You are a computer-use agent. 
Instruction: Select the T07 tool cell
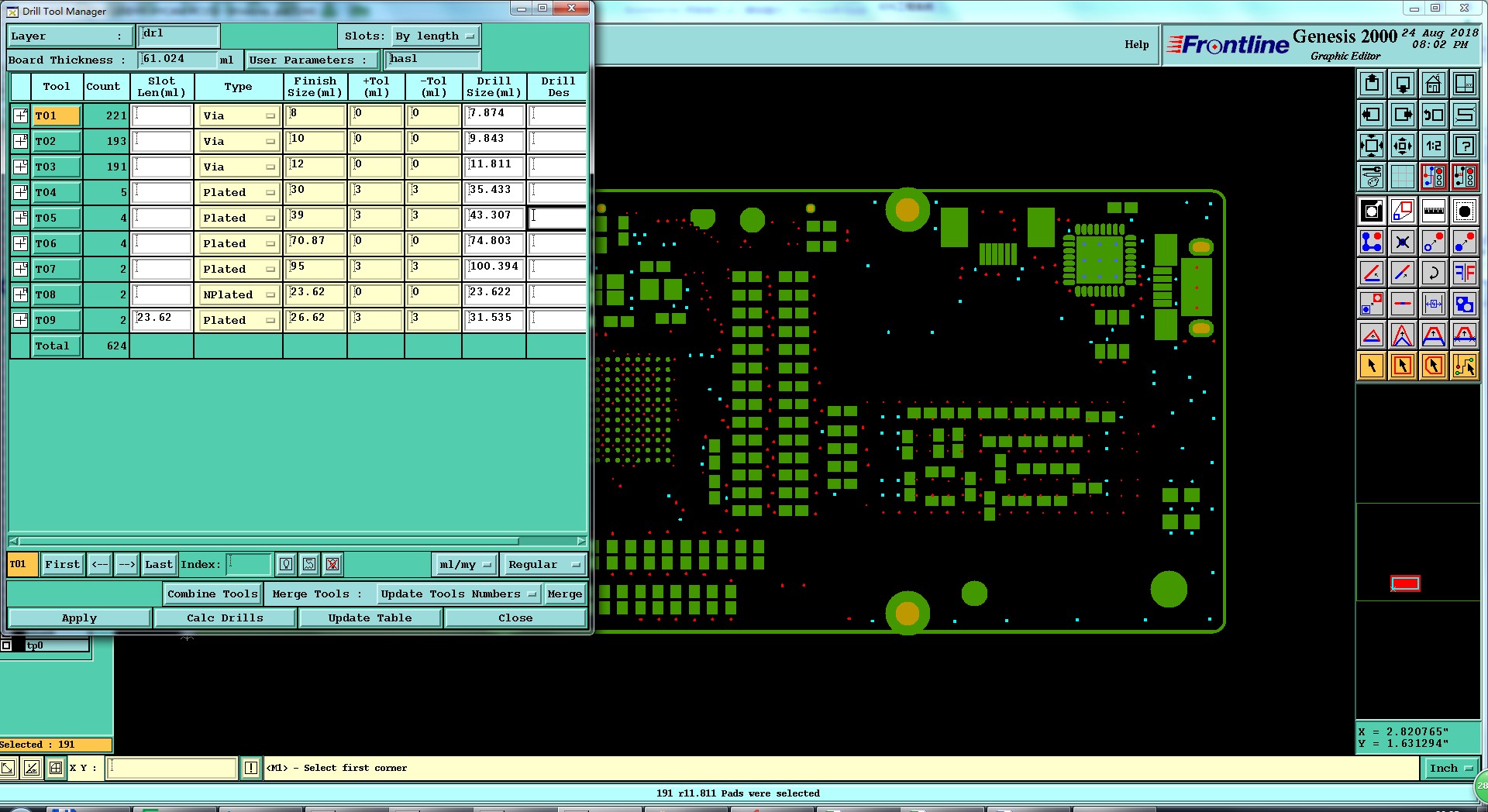57,269
